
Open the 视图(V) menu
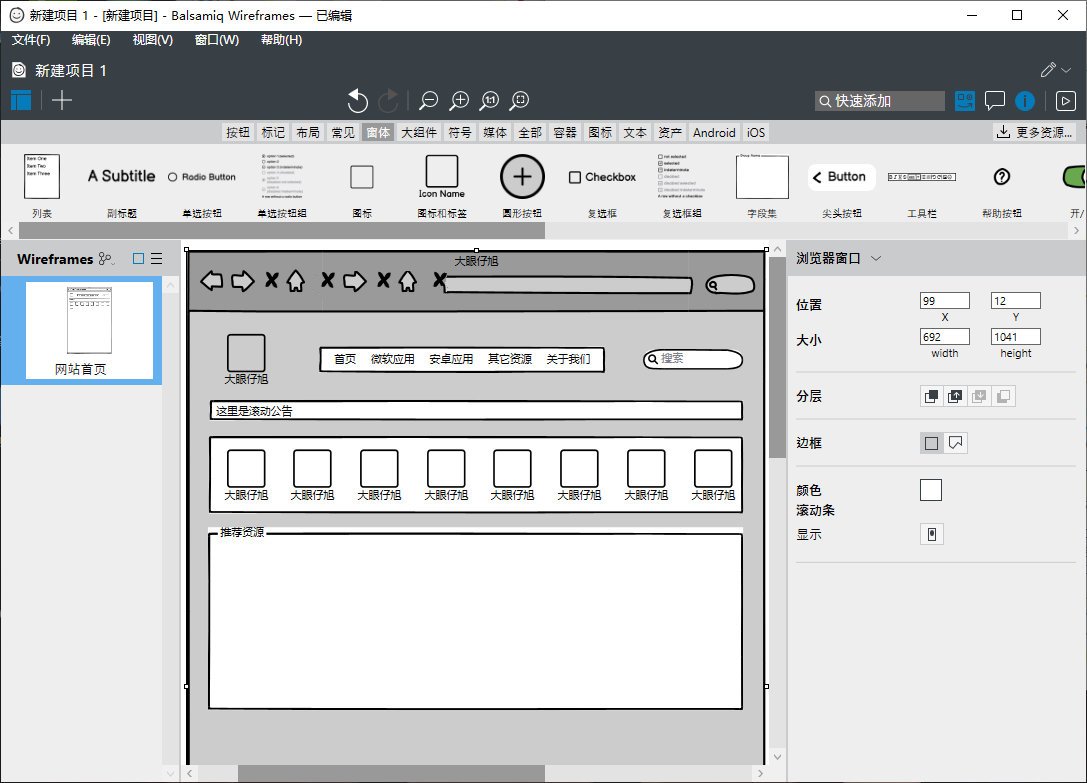[153, 40]
